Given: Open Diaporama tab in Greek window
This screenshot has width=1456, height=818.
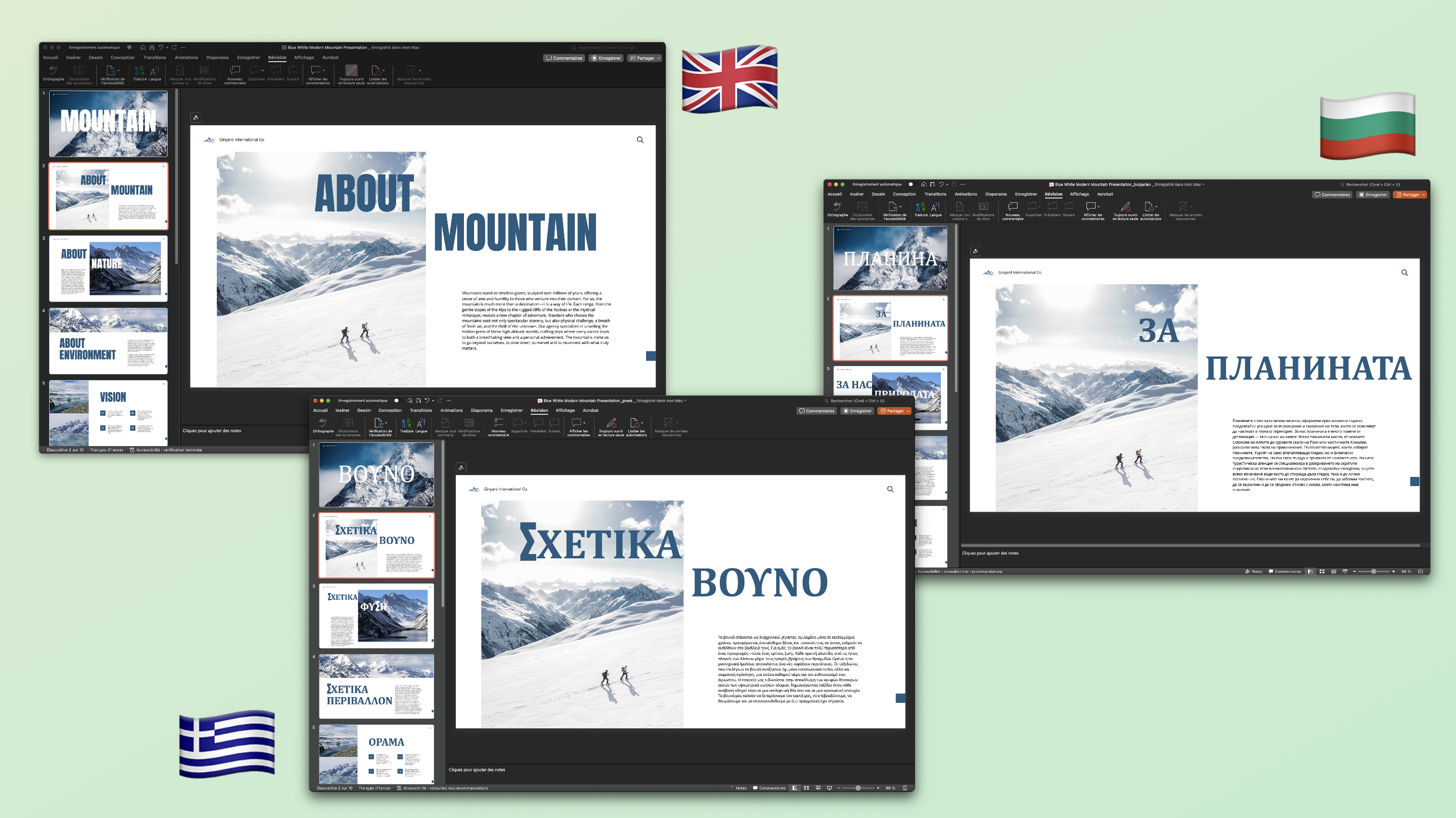Looking at the screenshot, I should [x=482, y=410].
